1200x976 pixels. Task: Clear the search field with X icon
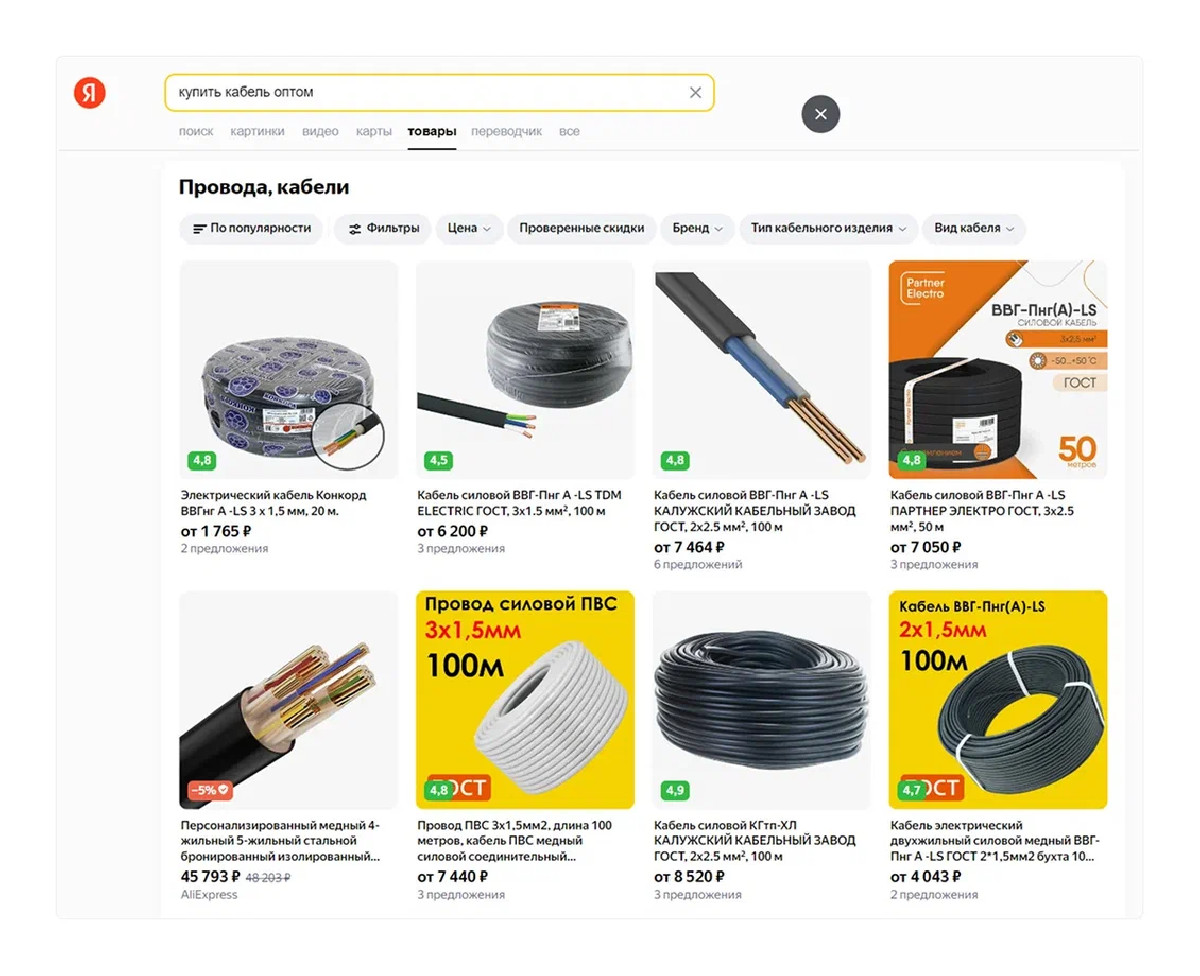coord(695,92)
